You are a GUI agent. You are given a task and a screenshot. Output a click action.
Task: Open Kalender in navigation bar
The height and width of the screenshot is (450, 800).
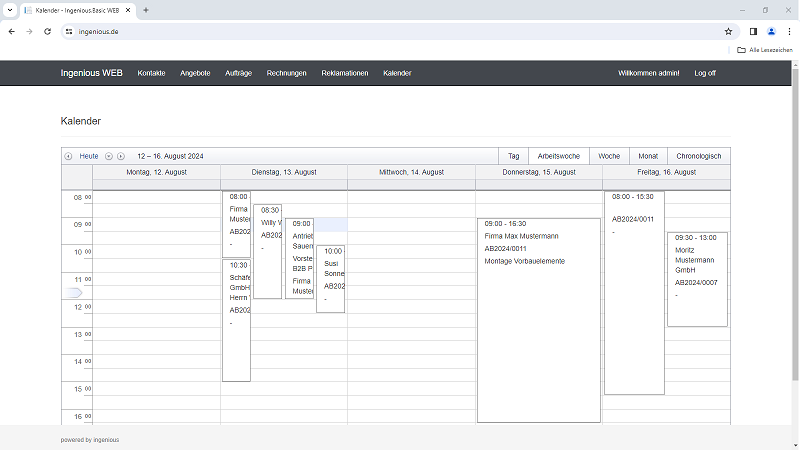click(397, 73)
